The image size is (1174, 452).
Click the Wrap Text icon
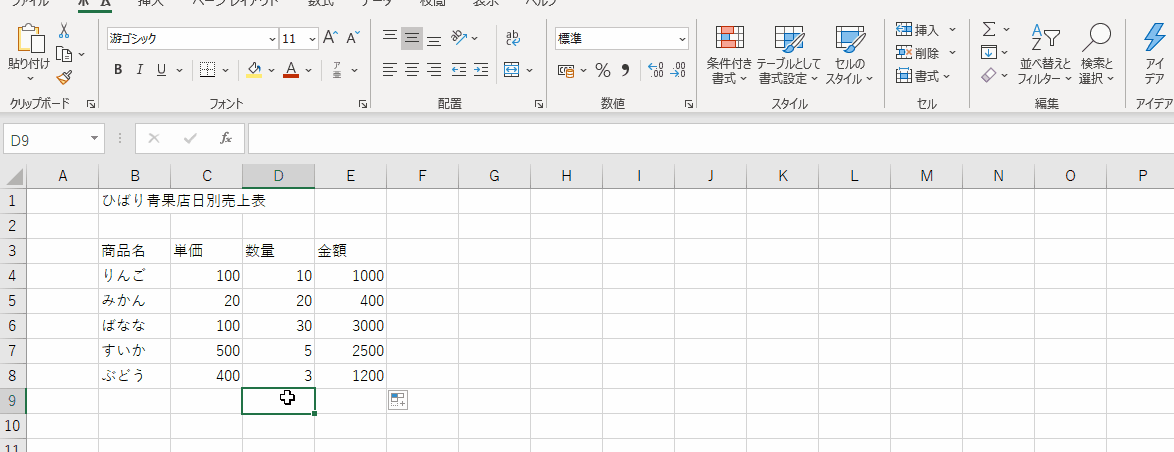(513, 38)
